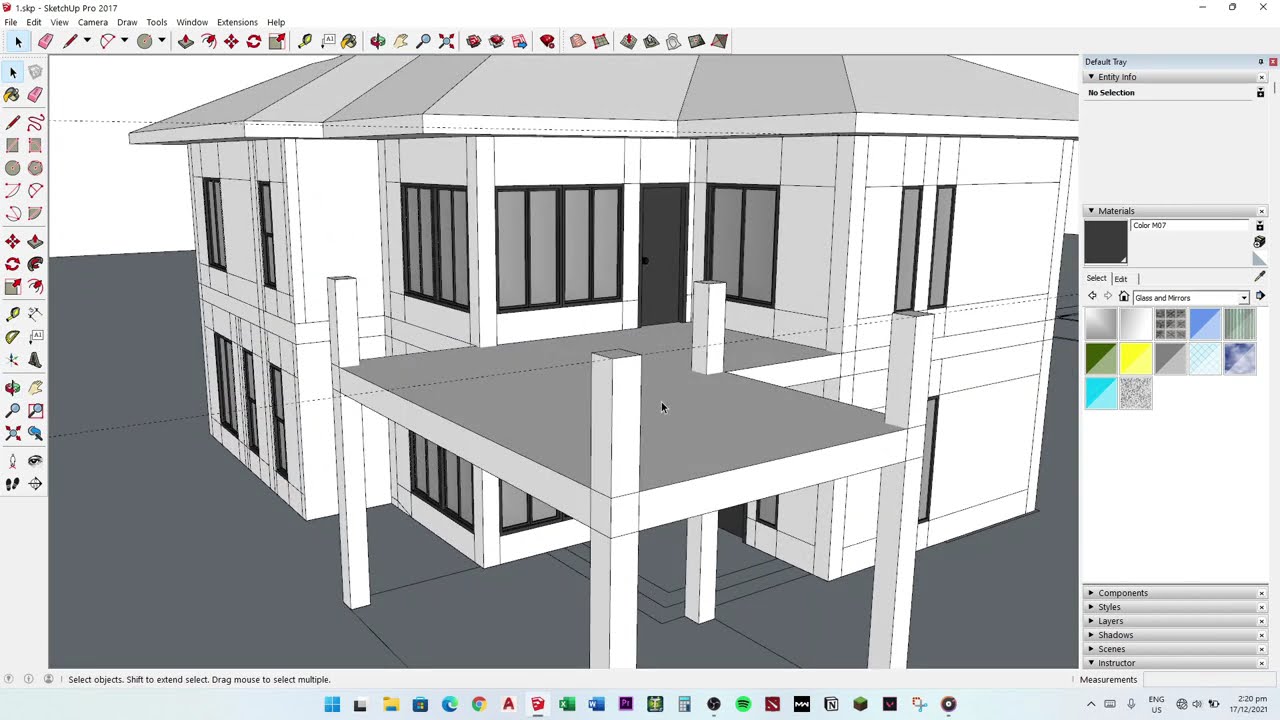This screenshot has width=1280, height=720.
Task: Open Extension Warehouse from the toolbar
Action: click(496, 41)
